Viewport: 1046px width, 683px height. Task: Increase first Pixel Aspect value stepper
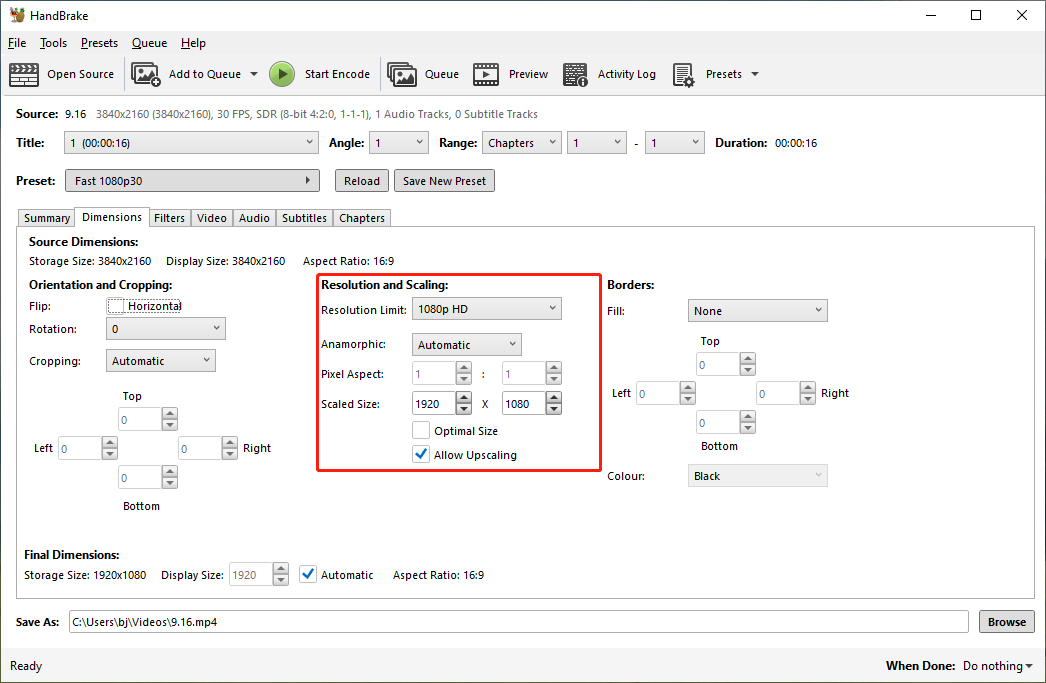(464, 368)
